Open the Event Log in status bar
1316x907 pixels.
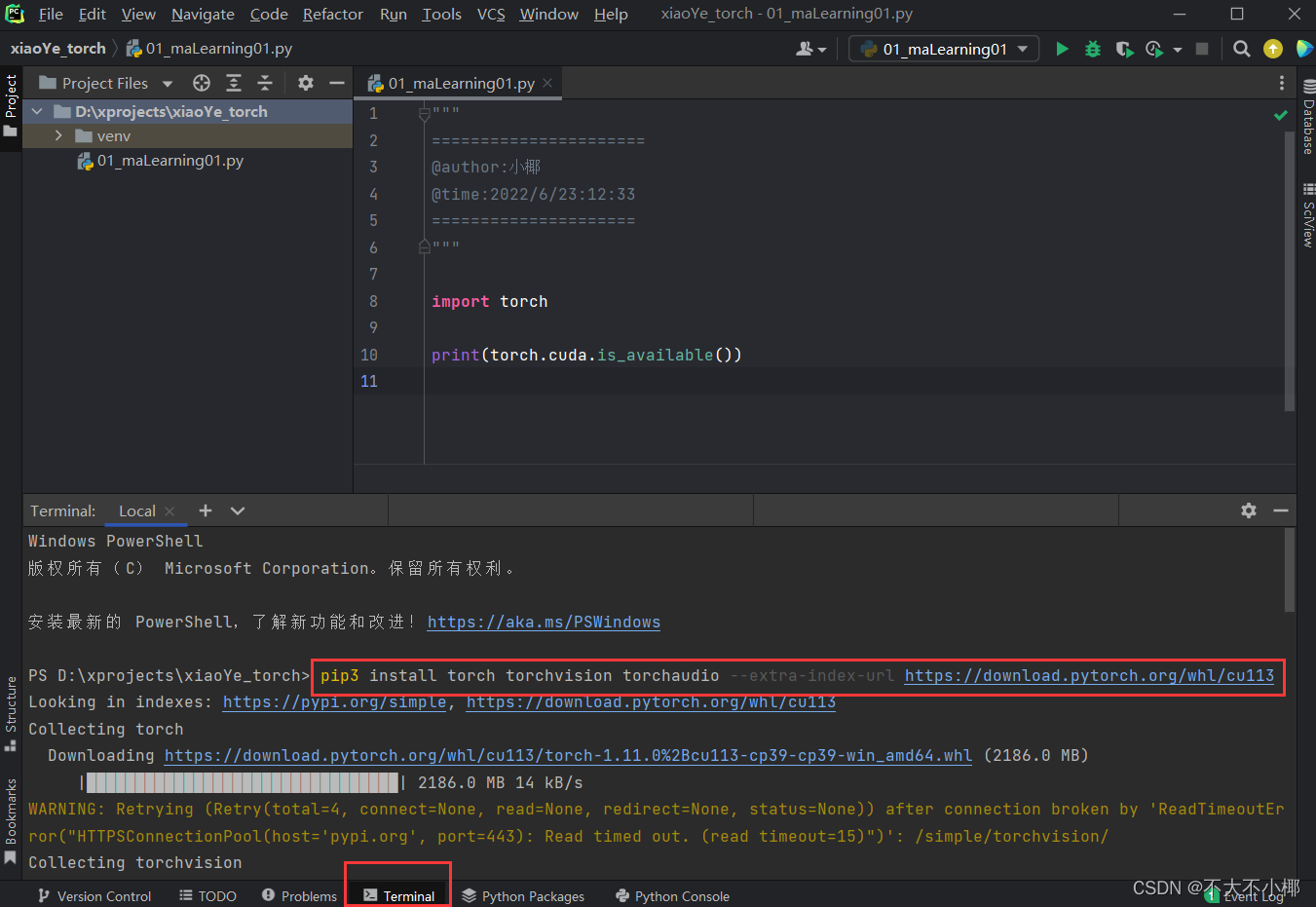point(1245,896)
